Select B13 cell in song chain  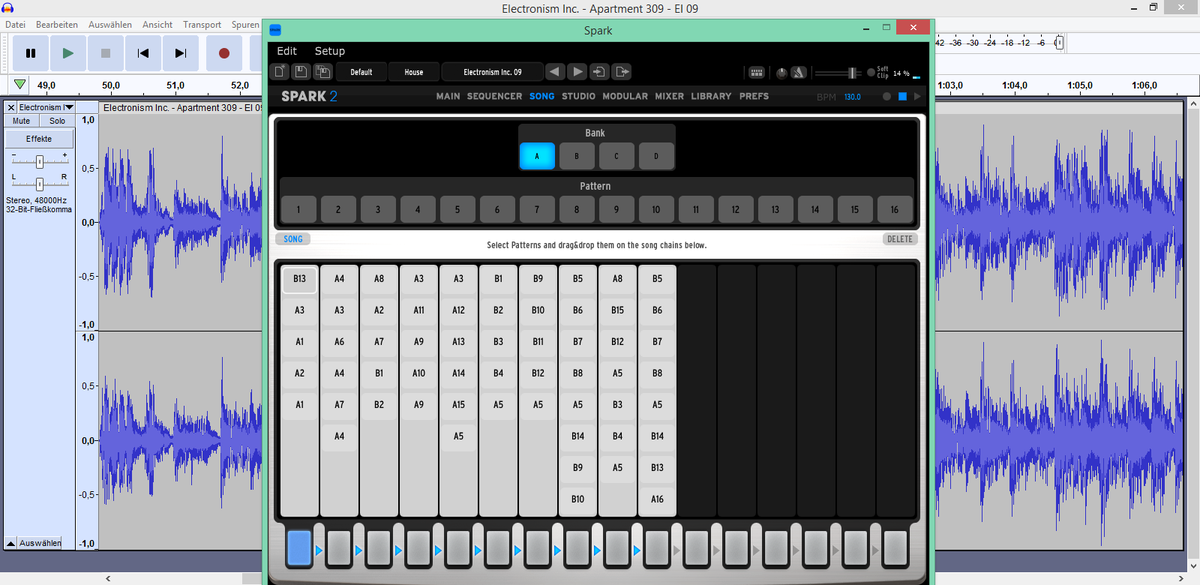[299, 279]
